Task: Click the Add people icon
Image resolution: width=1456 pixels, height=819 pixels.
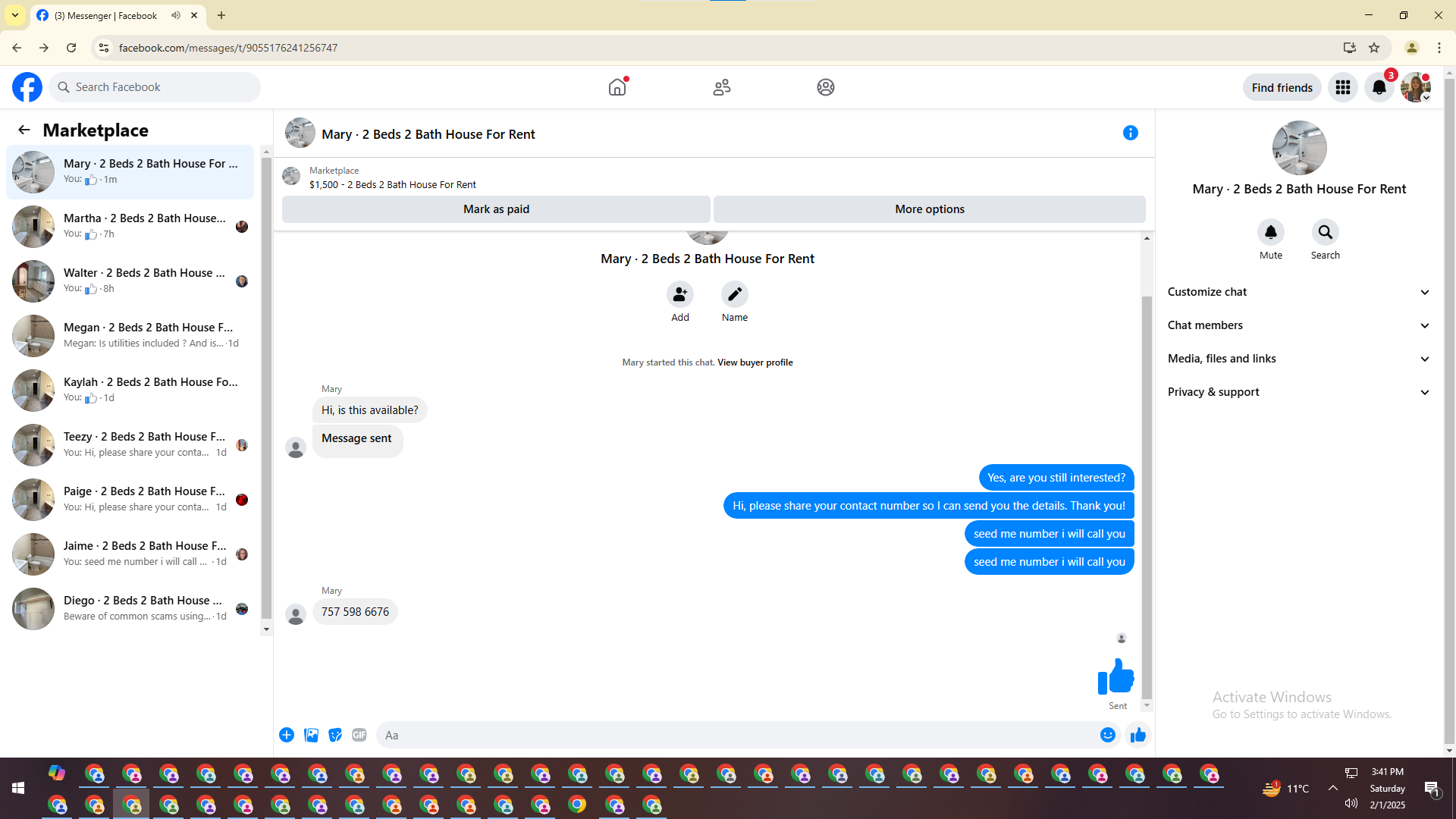Action: [680, 294]
